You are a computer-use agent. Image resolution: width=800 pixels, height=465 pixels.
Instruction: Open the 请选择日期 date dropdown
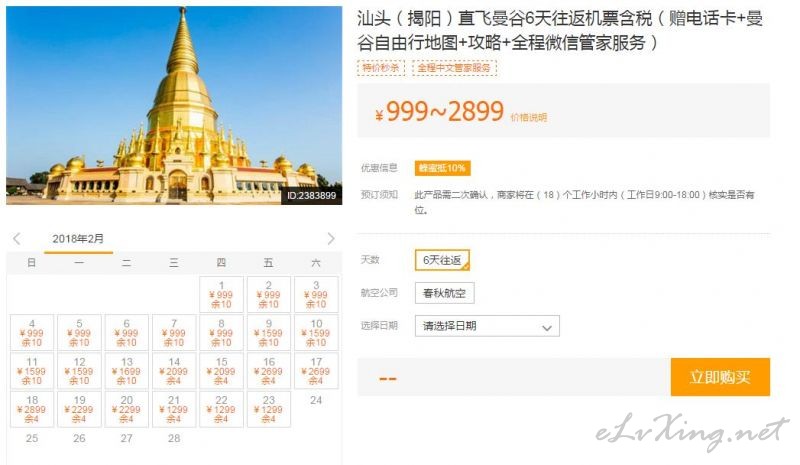click(x=487, y=326)
